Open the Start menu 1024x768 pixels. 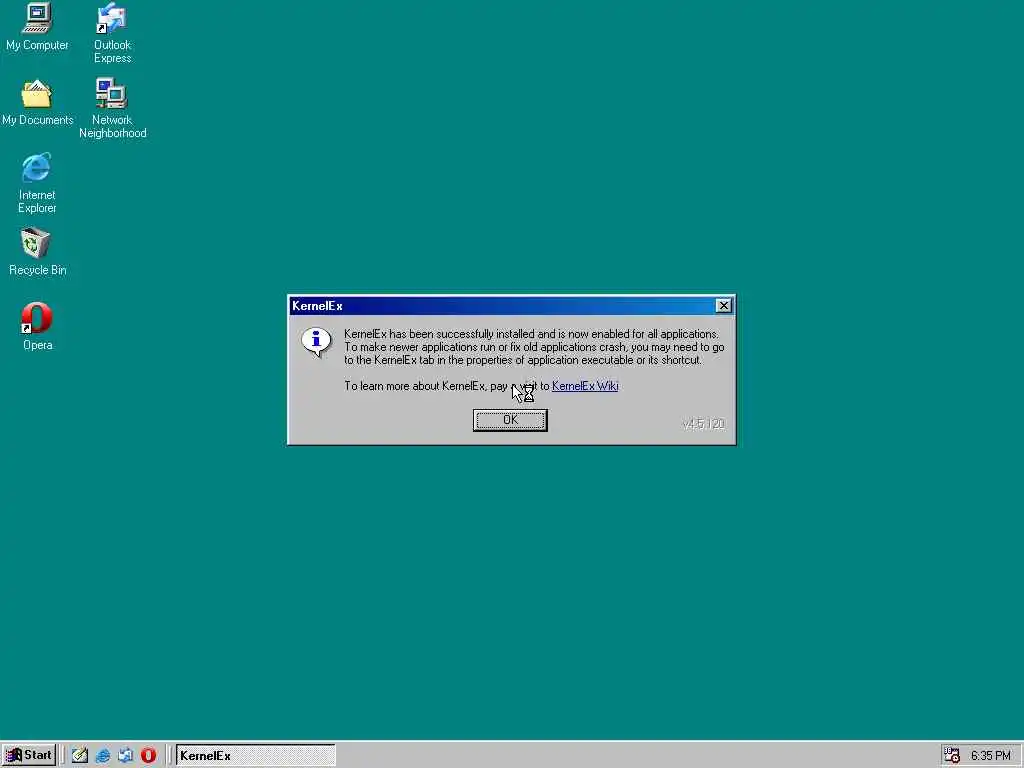[29, 755]
